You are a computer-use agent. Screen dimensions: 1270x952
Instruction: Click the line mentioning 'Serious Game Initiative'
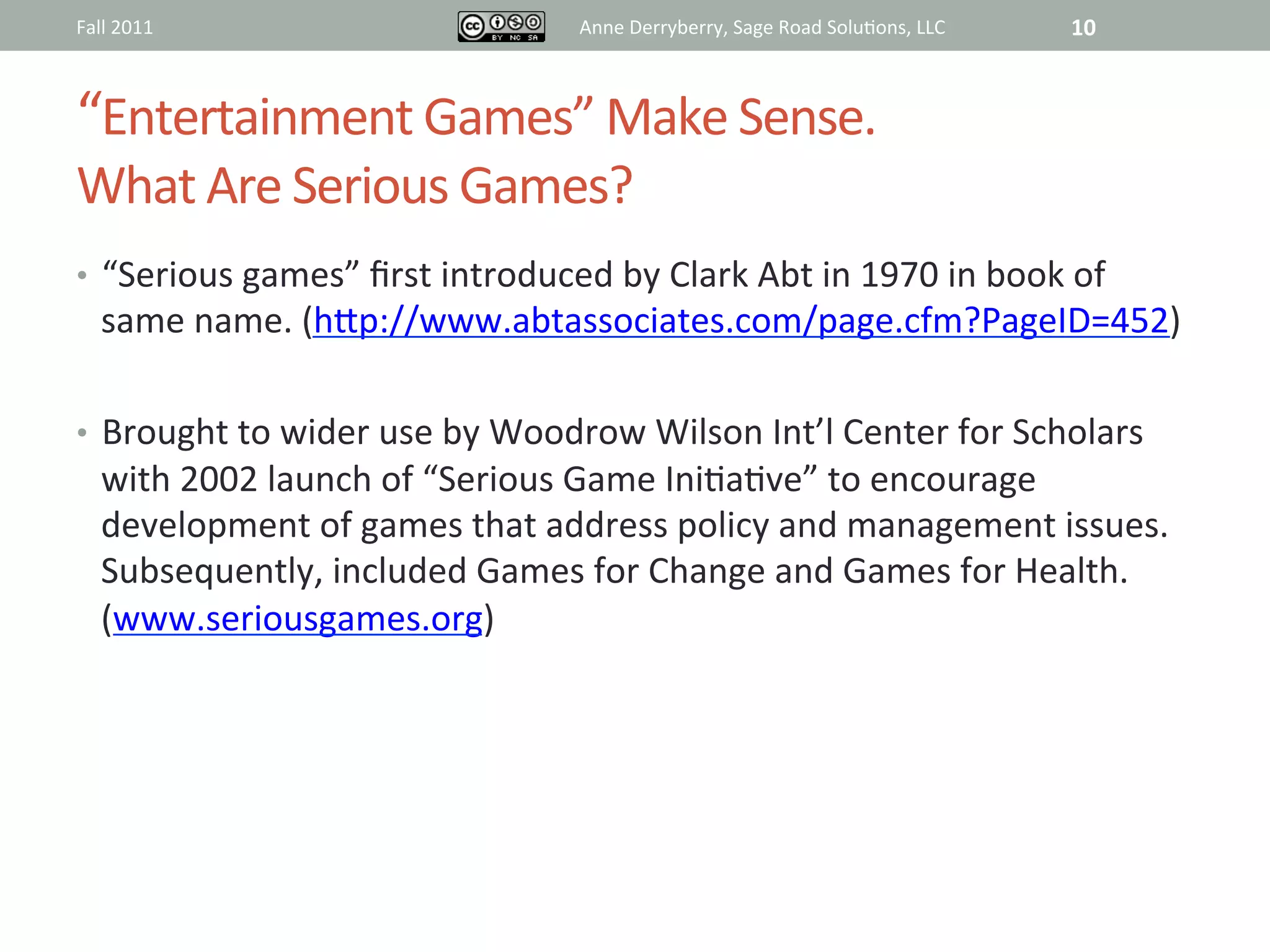click(x=569, y=479)
